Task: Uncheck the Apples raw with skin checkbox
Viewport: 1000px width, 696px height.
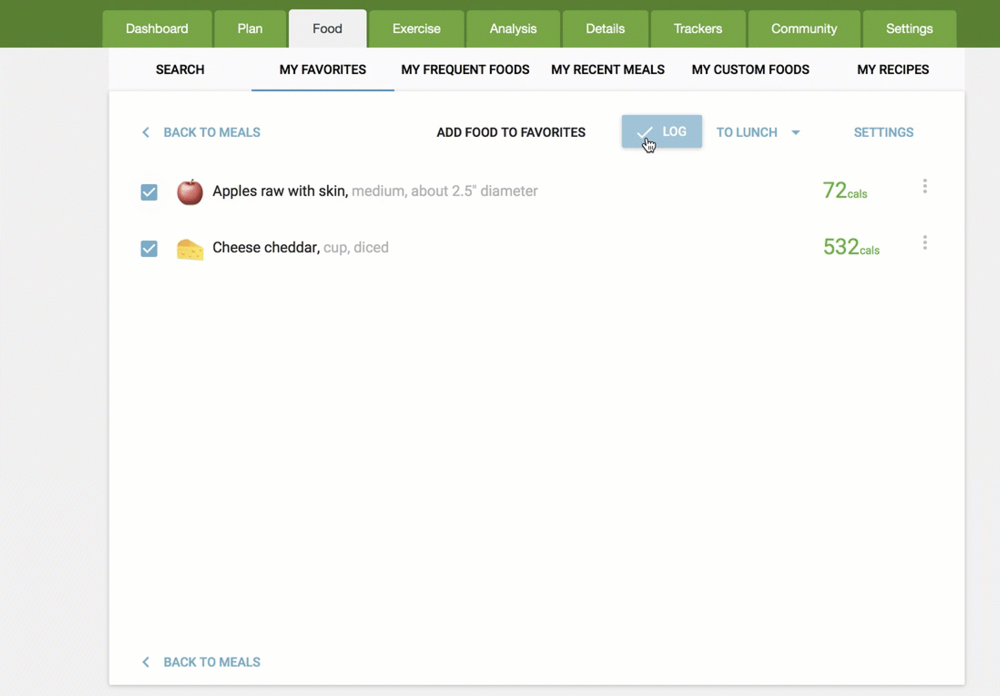Action: coord(149,192)
